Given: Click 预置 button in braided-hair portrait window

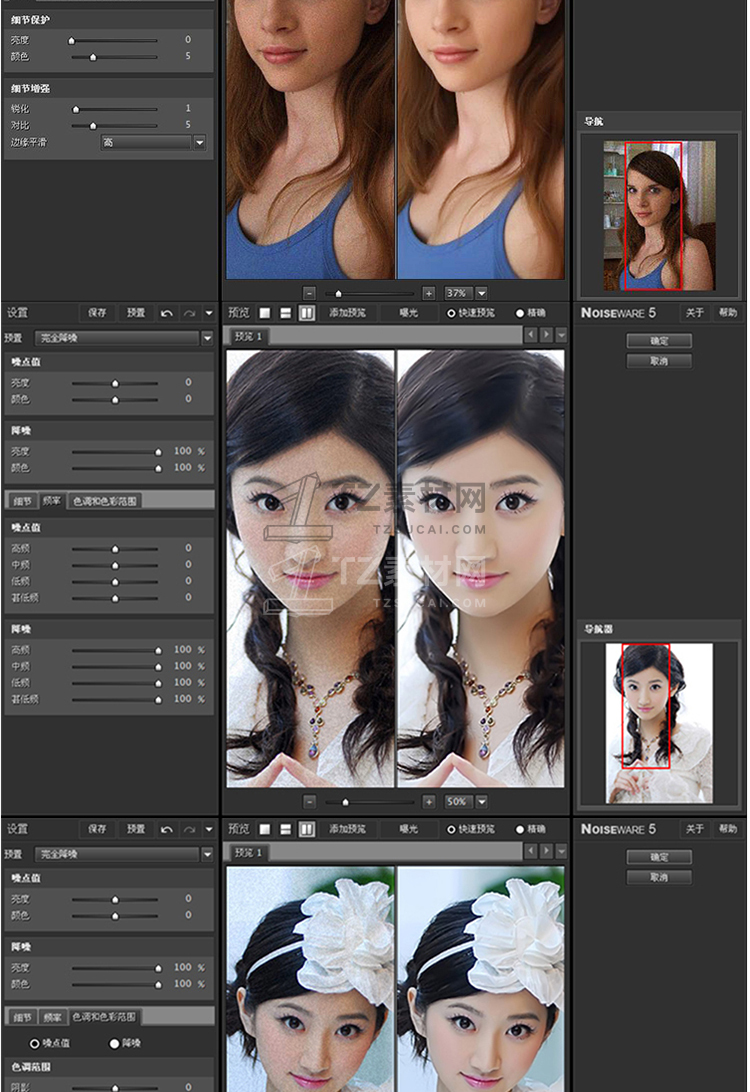Looking at the screenshot, I should click(x=136, y=313).
